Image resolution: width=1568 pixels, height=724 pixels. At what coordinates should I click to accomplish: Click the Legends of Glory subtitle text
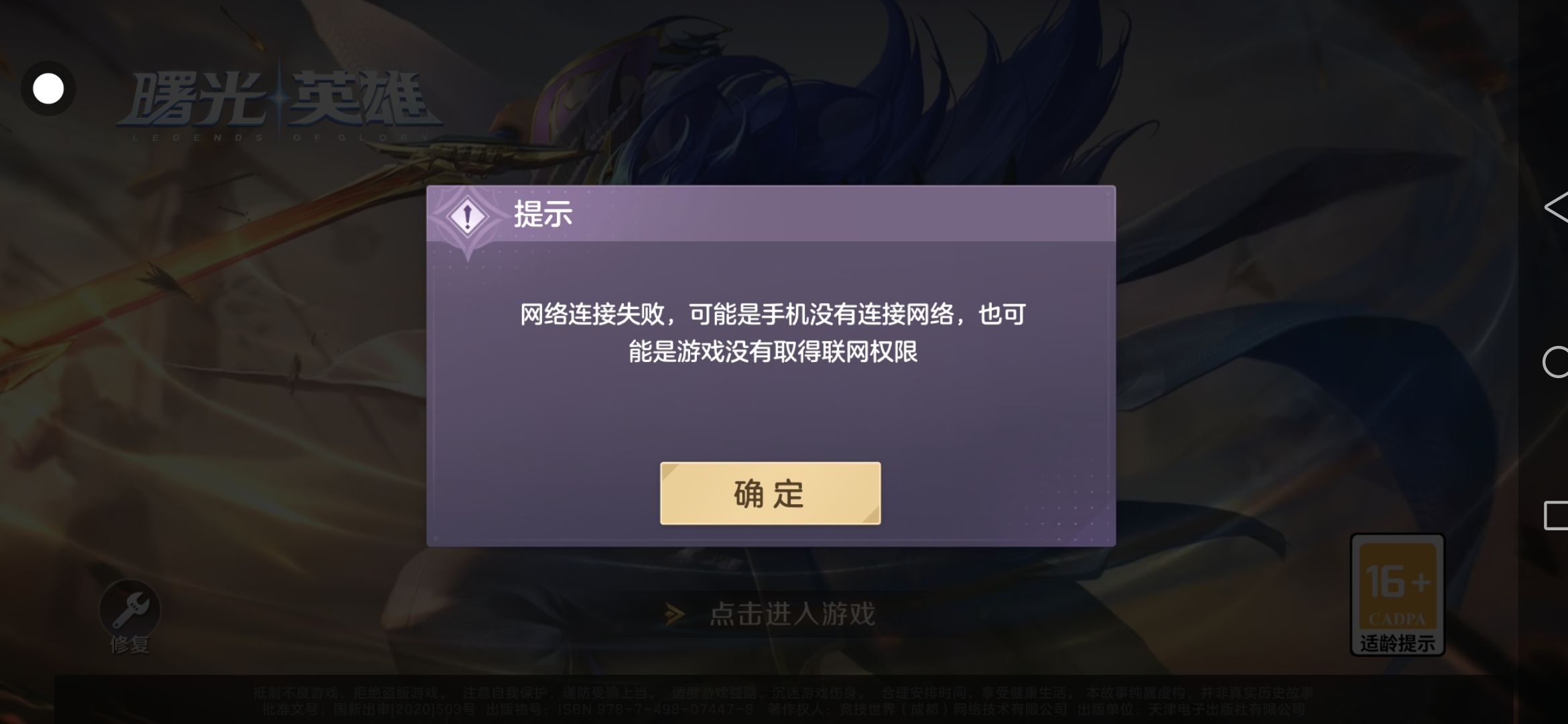pos(280,138)
